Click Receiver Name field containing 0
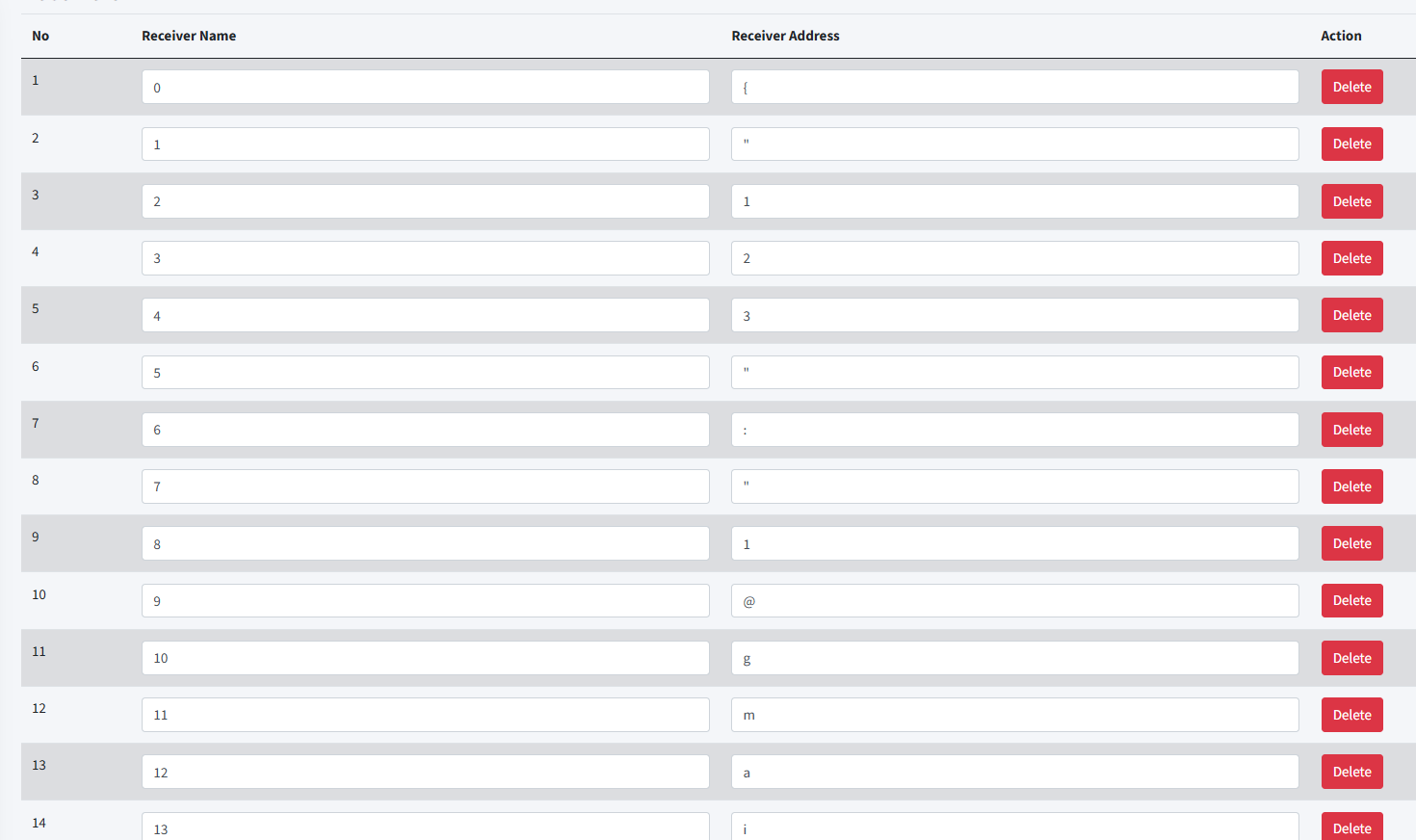Screen dimensions: 1416x840 click(x=425, y=87)
